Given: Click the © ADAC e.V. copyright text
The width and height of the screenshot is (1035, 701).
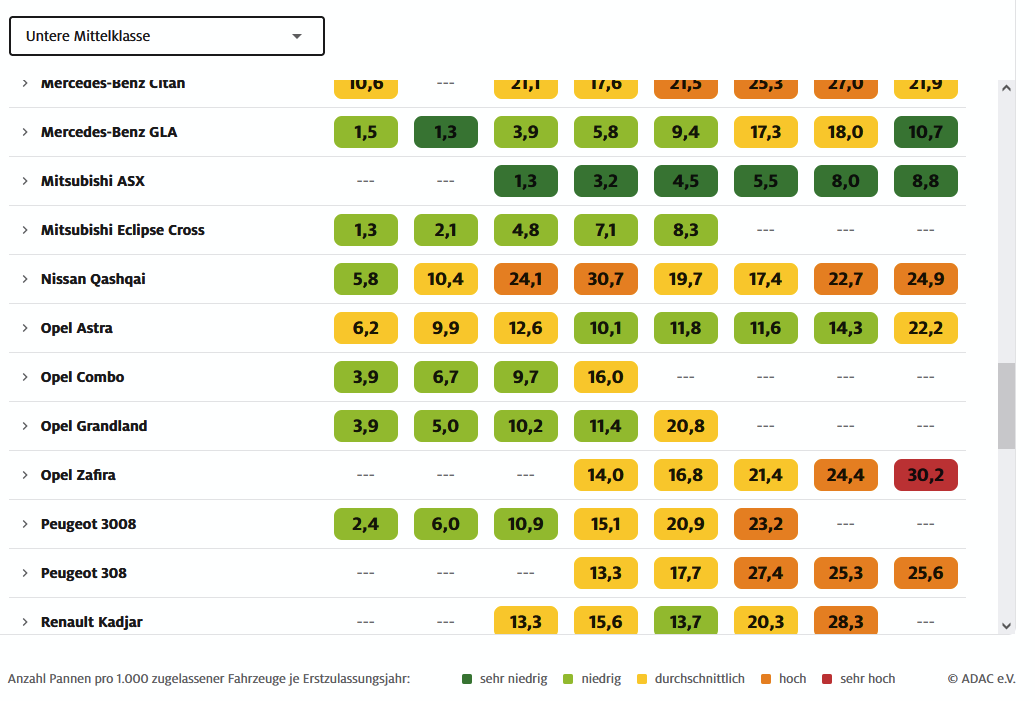Looking at the screenshot, I should [x=981, y=679].
